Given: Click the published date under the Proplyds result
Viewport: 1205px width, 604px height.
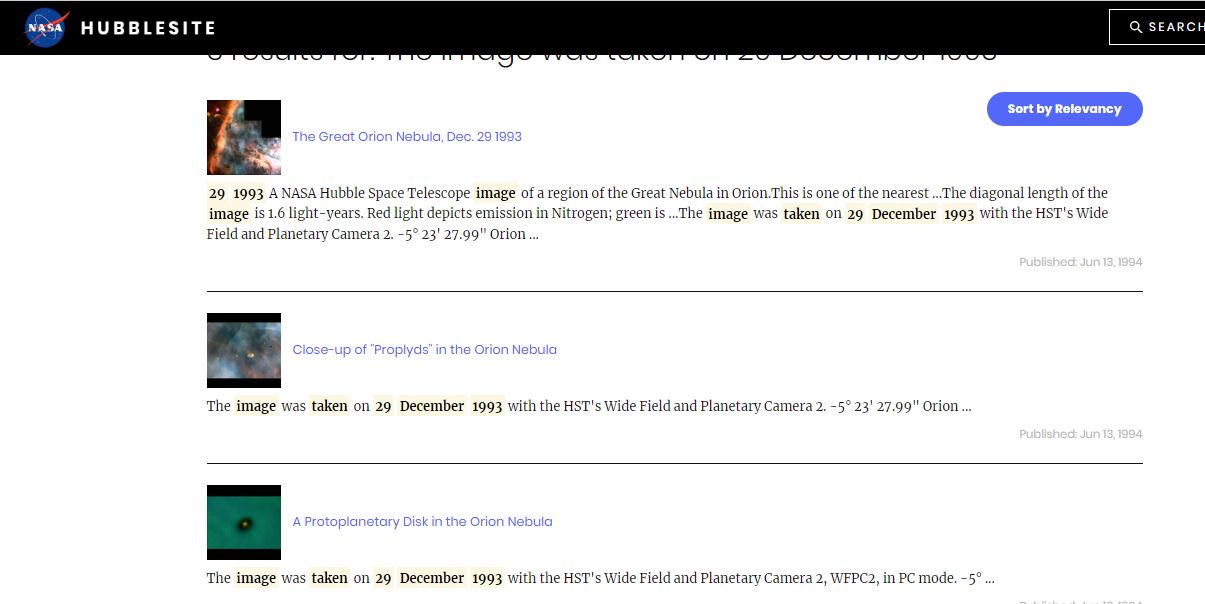Looking at the screenshot, I should coord(1080,434).
